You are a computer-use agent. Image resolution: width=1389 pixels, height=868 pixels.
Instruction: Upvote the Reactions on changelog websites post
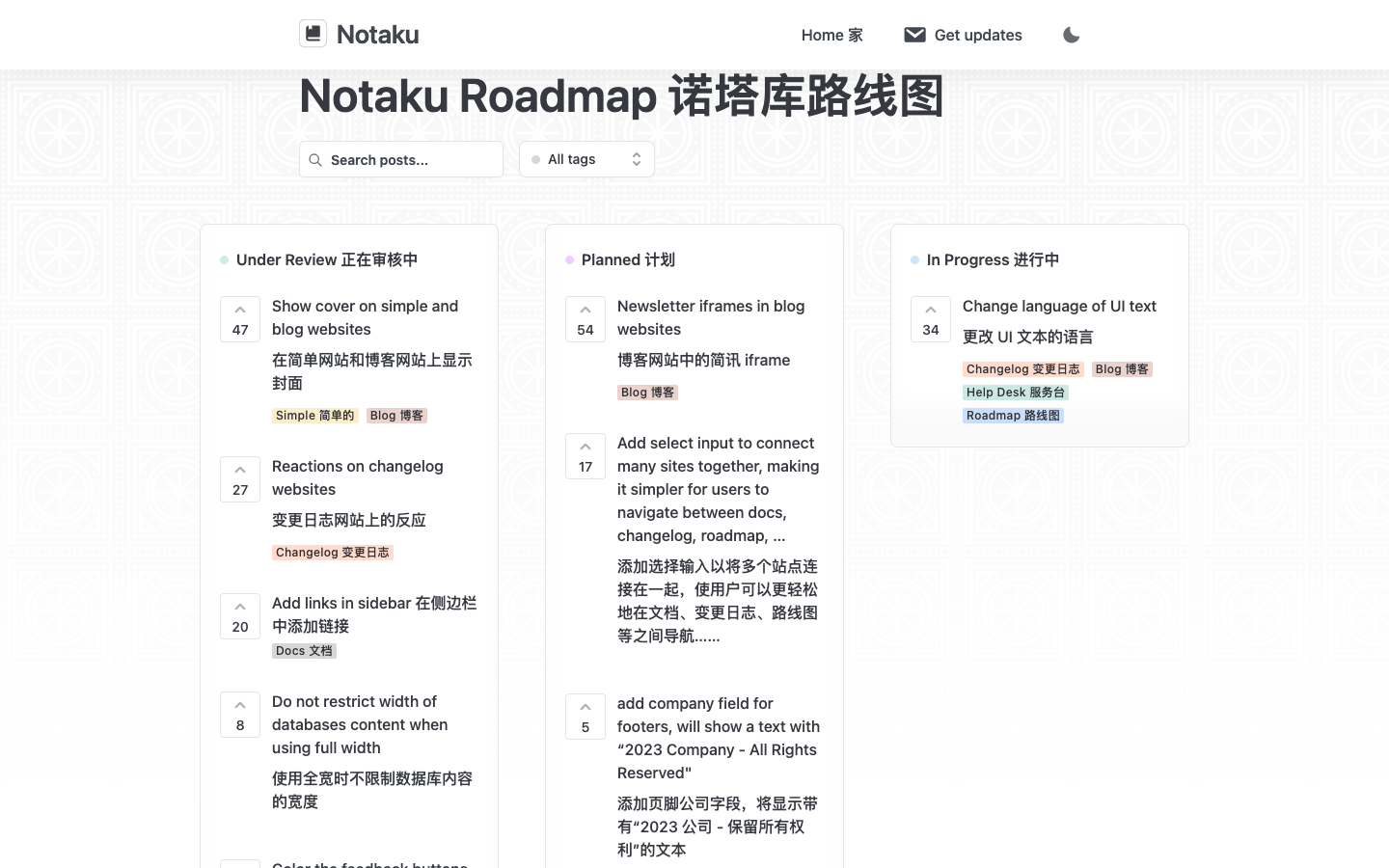tap(240, 479)
